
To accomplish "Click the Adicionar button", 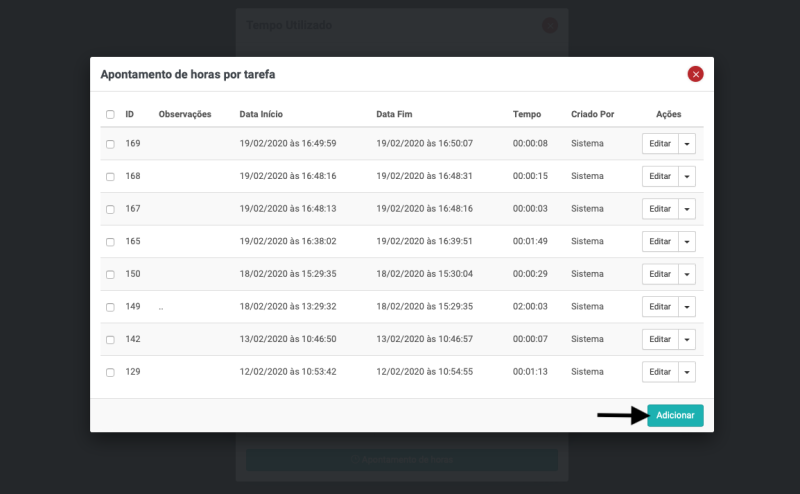I will pos(675,415).
